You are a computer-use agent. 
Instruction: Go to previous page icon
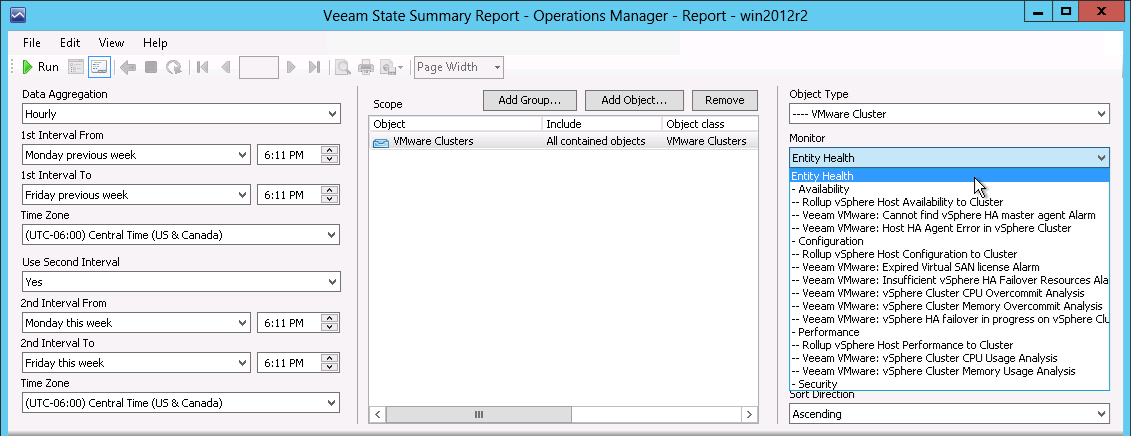225,67
